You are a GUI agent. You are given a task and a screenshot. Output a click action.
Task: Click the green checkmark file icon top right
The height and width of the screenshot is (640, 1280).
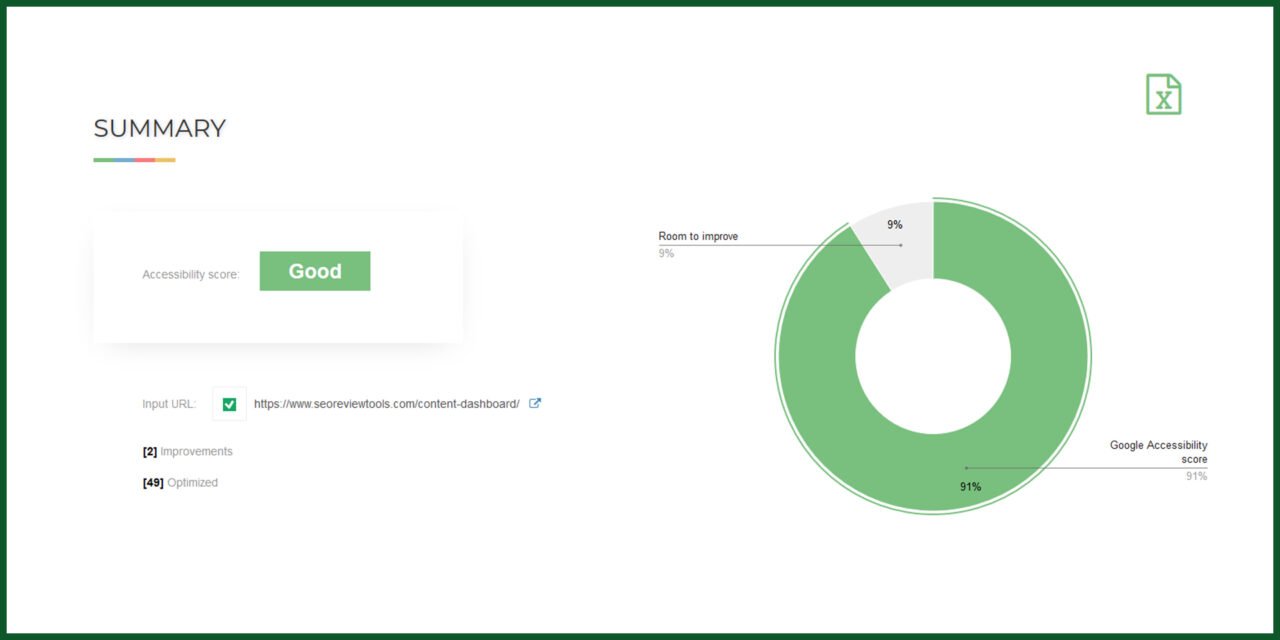coord(1163,95)
